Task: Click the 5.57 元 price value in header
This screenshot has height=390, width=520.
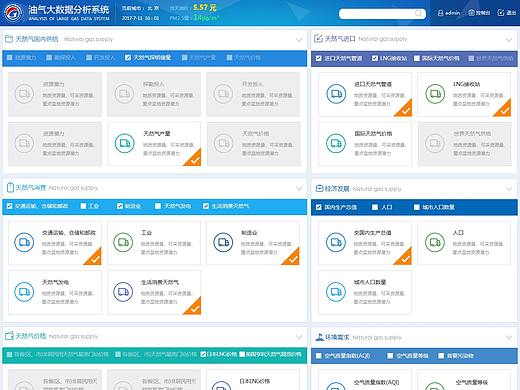Action: [205, 7]
